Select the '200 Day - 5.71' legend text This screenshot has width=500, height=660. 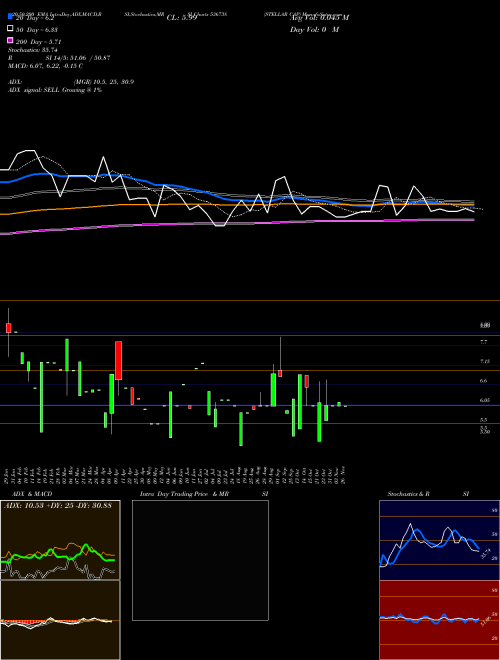[39, 42]
